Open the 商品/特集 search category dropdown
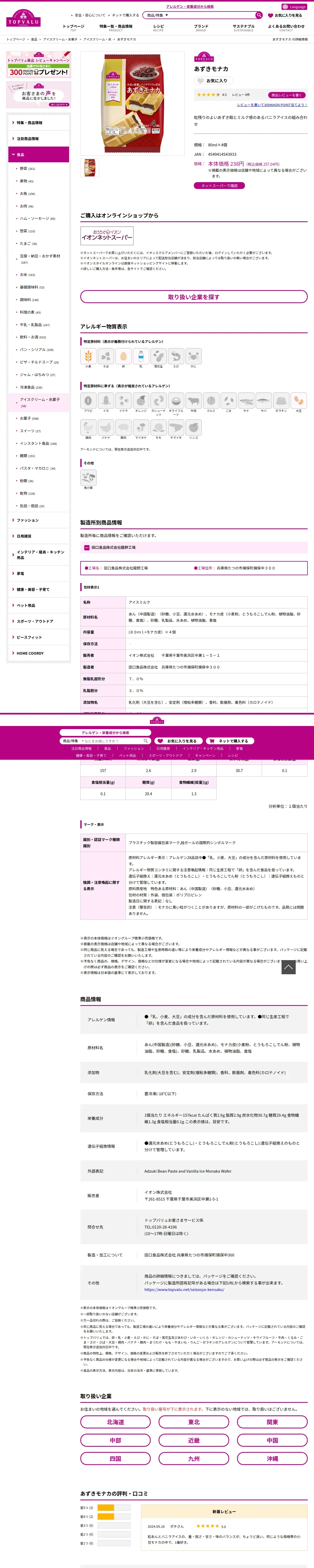This screenshot has height=1568, width=314. (x=157, y=15)
